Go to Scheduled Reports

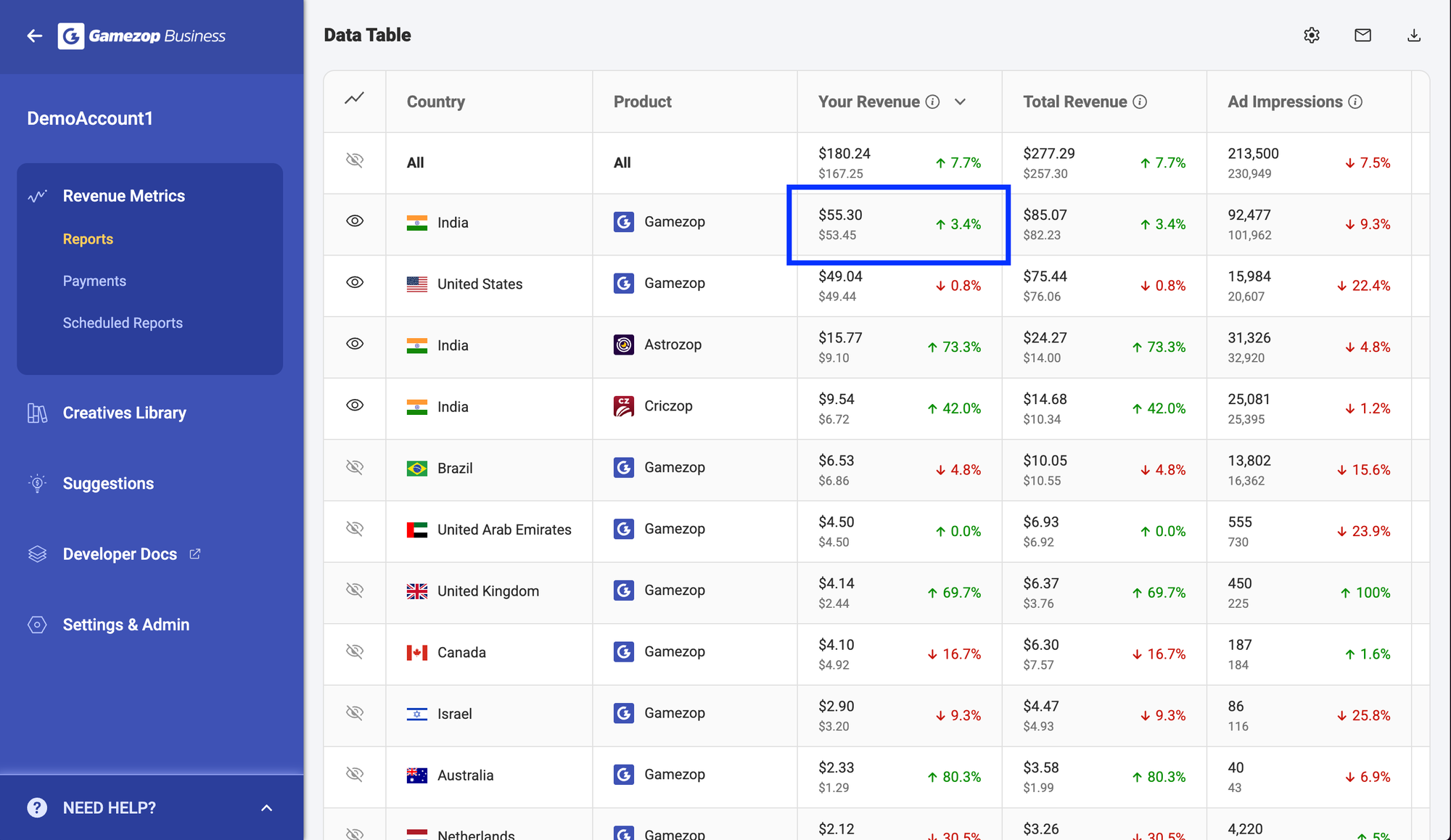tap(123, 324)
